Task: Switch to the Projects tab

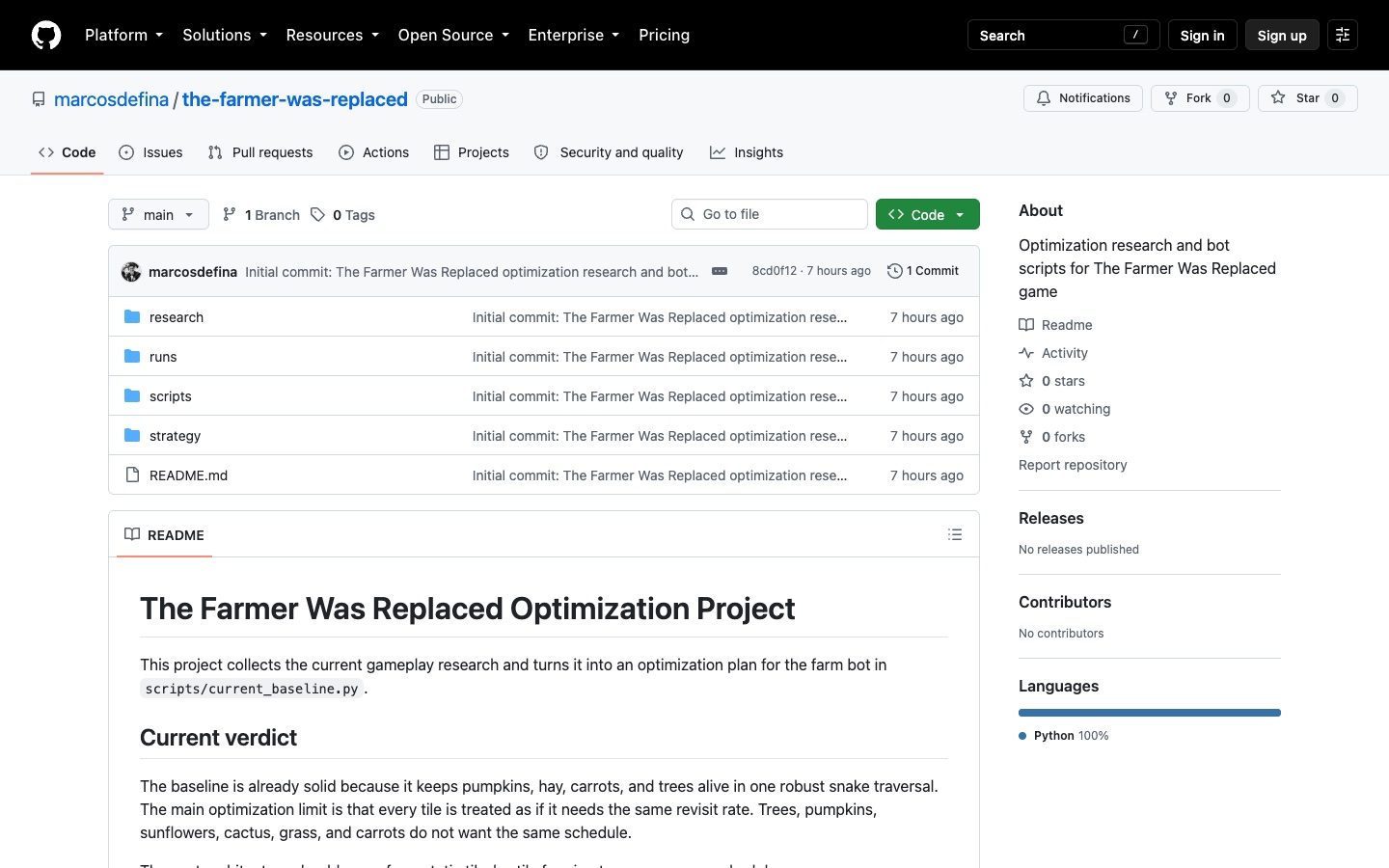Action: 472,152
